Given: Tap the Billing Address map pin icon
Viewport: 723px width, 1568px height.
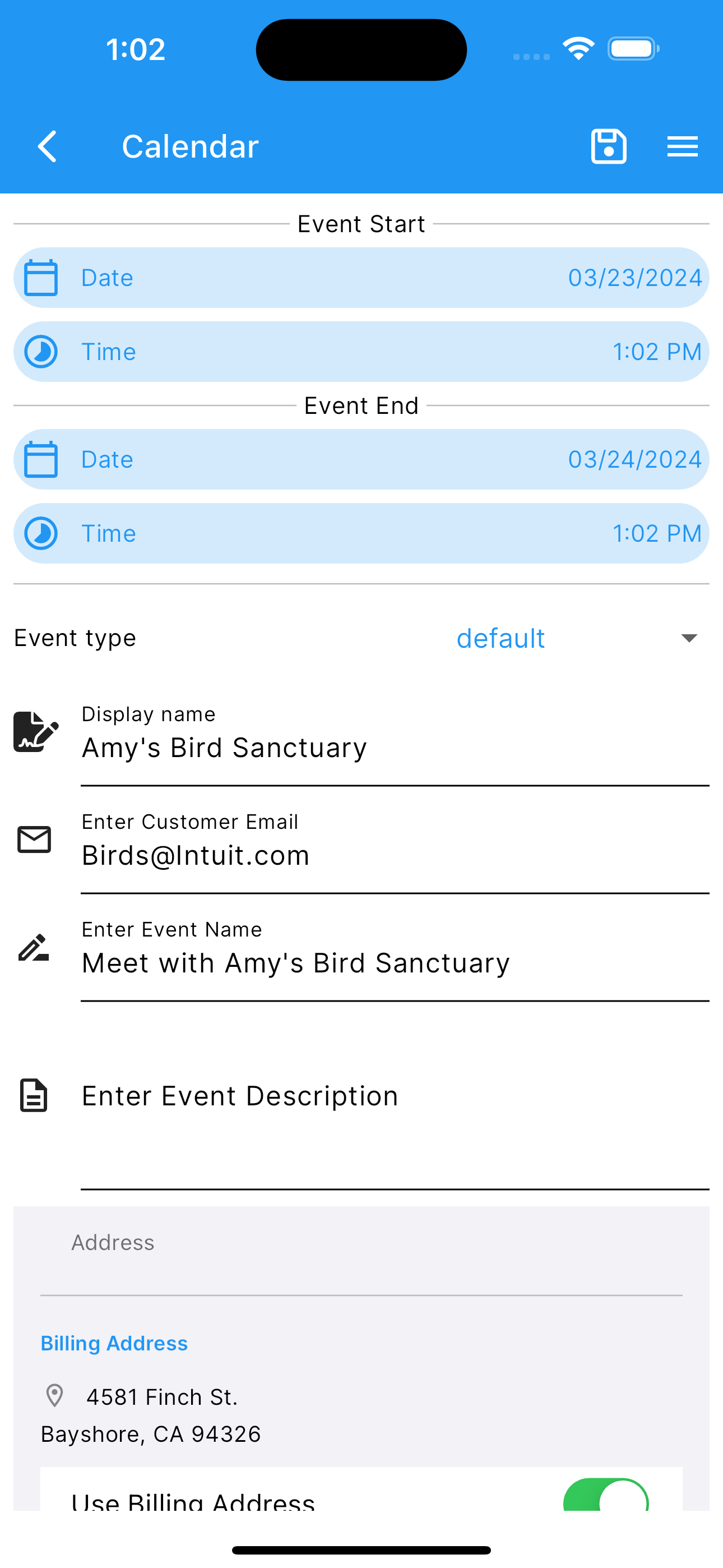Looking at the screenshot, I should pyautogui.click(x=55, y=1396).
